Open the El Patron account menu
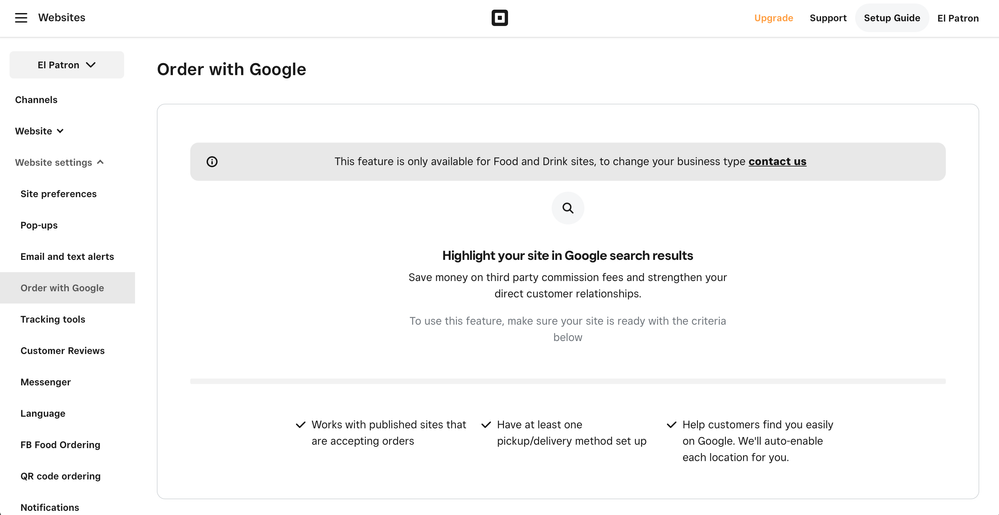The width and height of the screenshot is (999, 515). pyautogui.click(x=958, y=18)
